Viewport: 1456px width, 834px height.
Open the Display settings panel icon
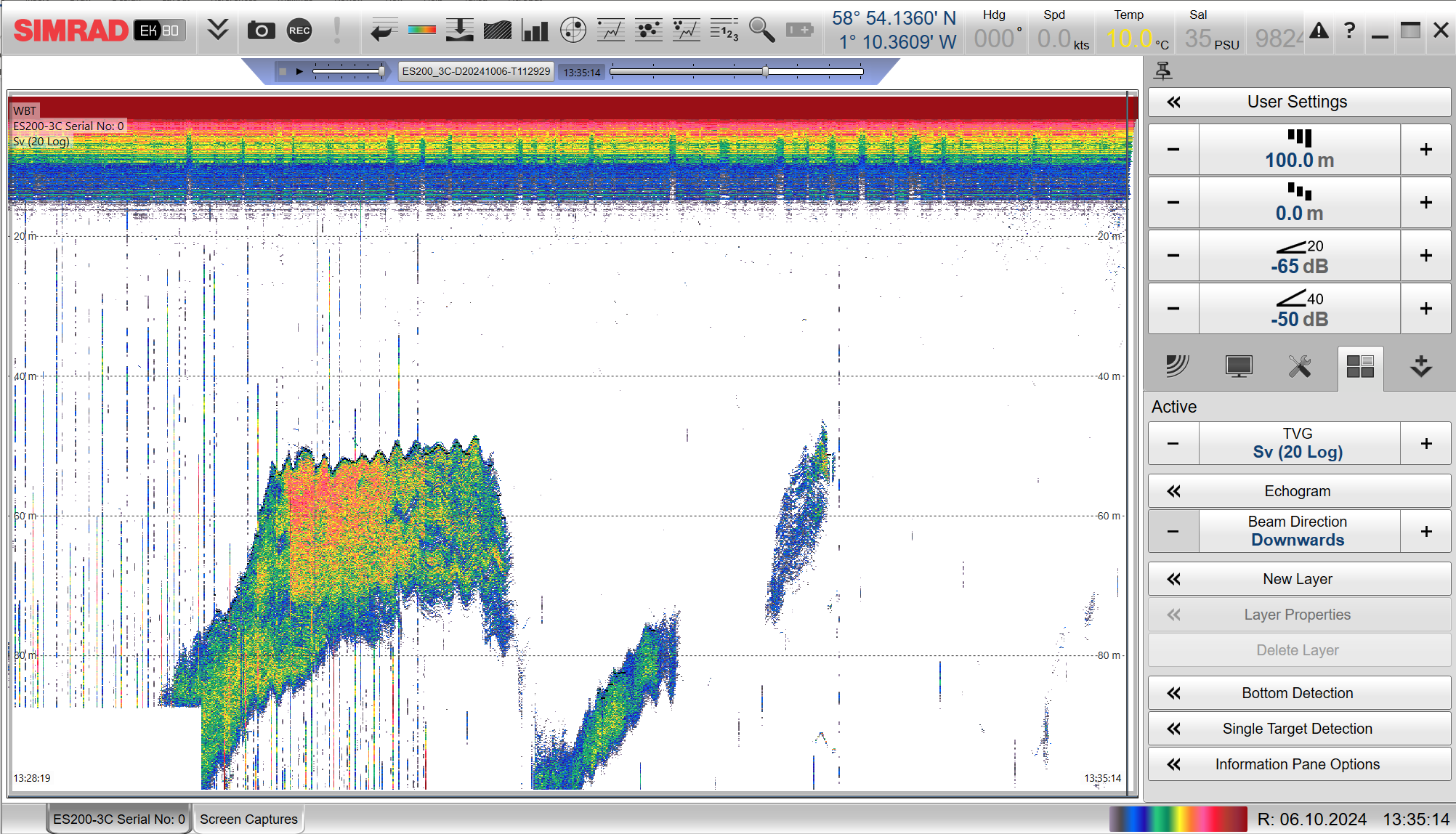pyautogui.click(x=1239, y=367)
